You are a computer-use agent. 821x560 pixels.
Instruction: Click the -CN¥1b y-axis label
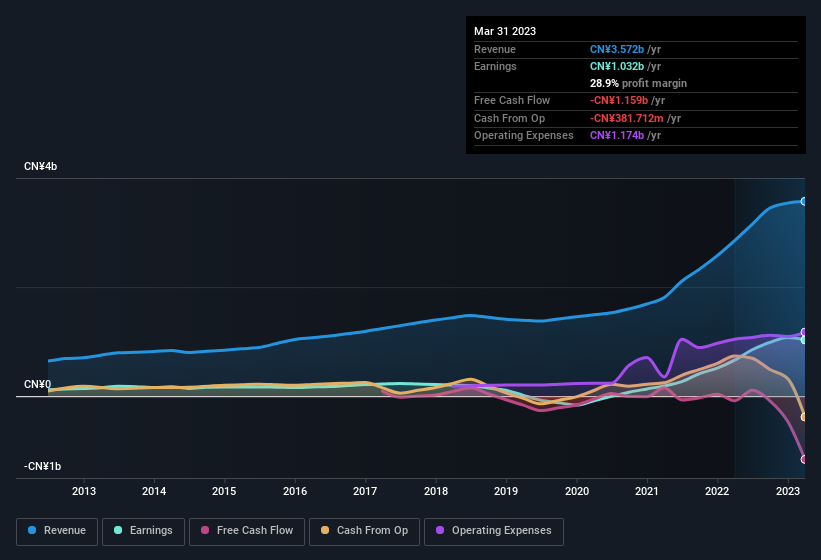pyautogui.click(x=42, y=466)
